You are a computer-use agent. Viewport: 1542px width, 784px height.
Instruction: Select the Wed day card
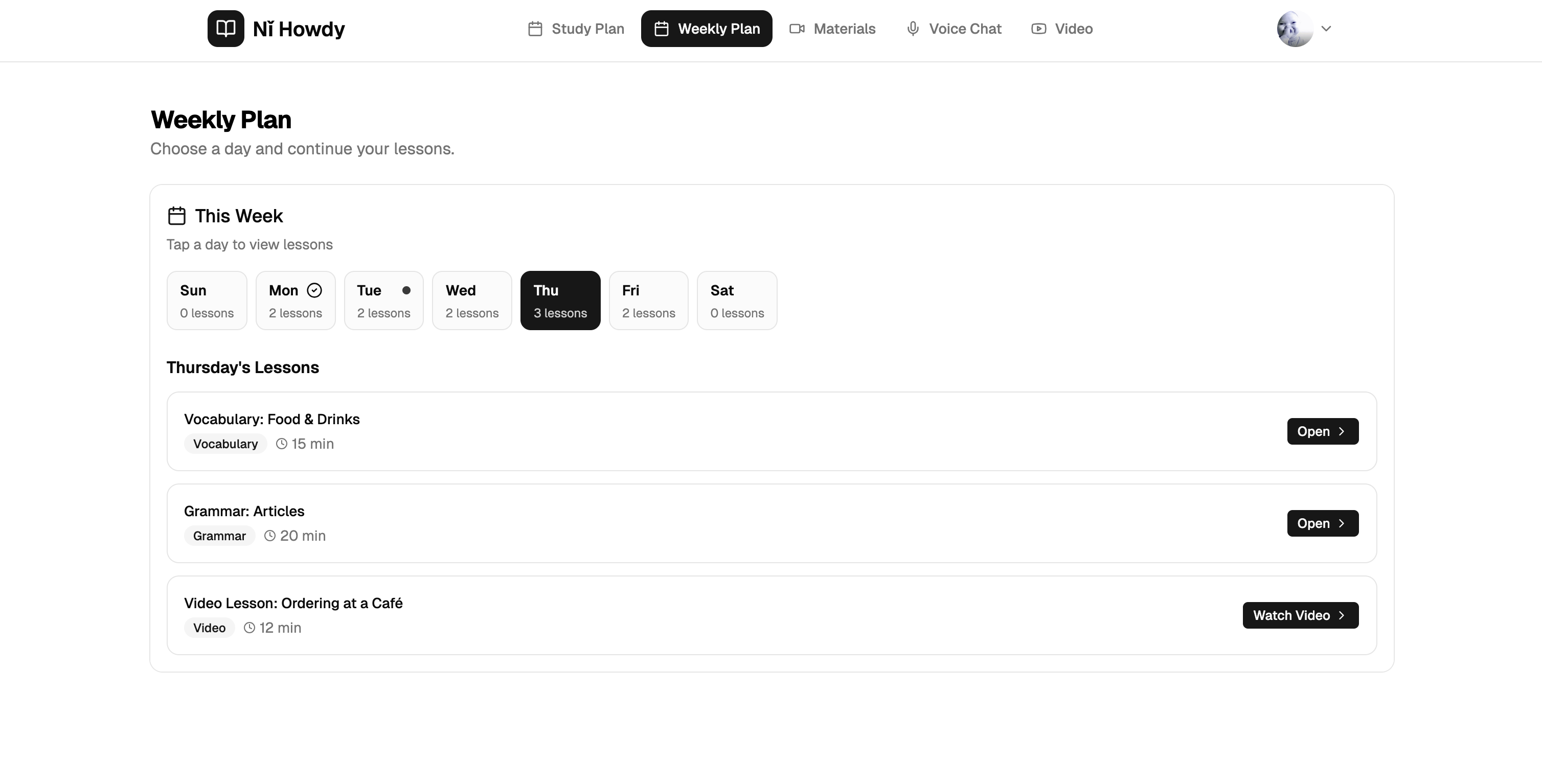[x=472, y=301]
